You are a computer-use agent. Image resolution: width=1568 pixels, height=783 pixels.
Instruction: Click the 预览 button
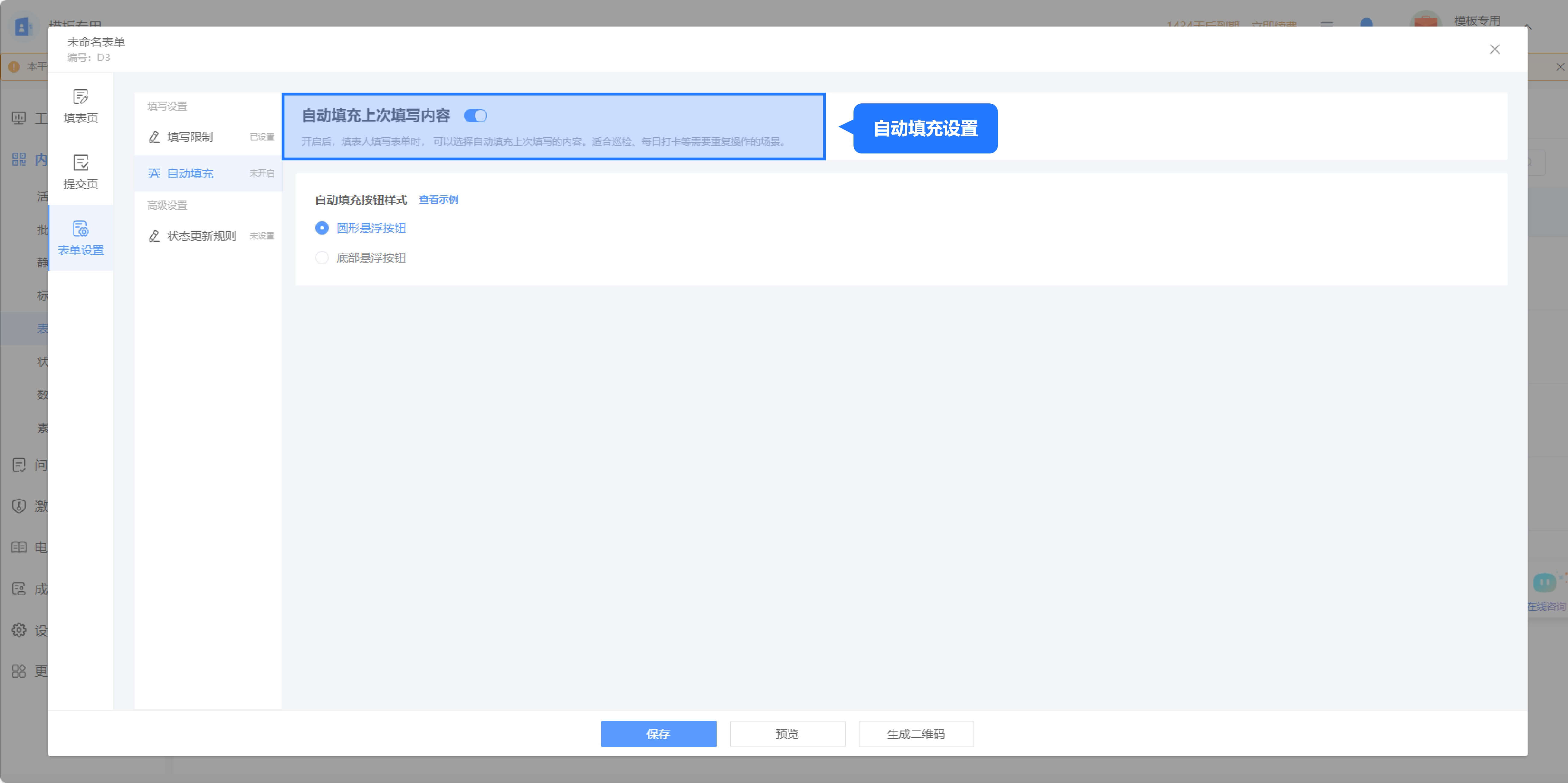tap(787, 734)
